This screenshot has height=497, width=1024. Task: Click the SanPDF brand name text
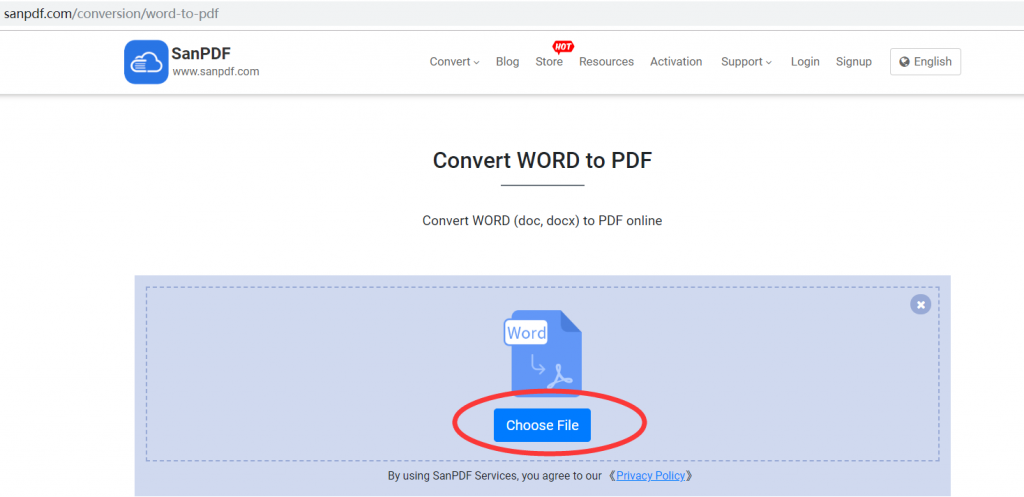201,54
